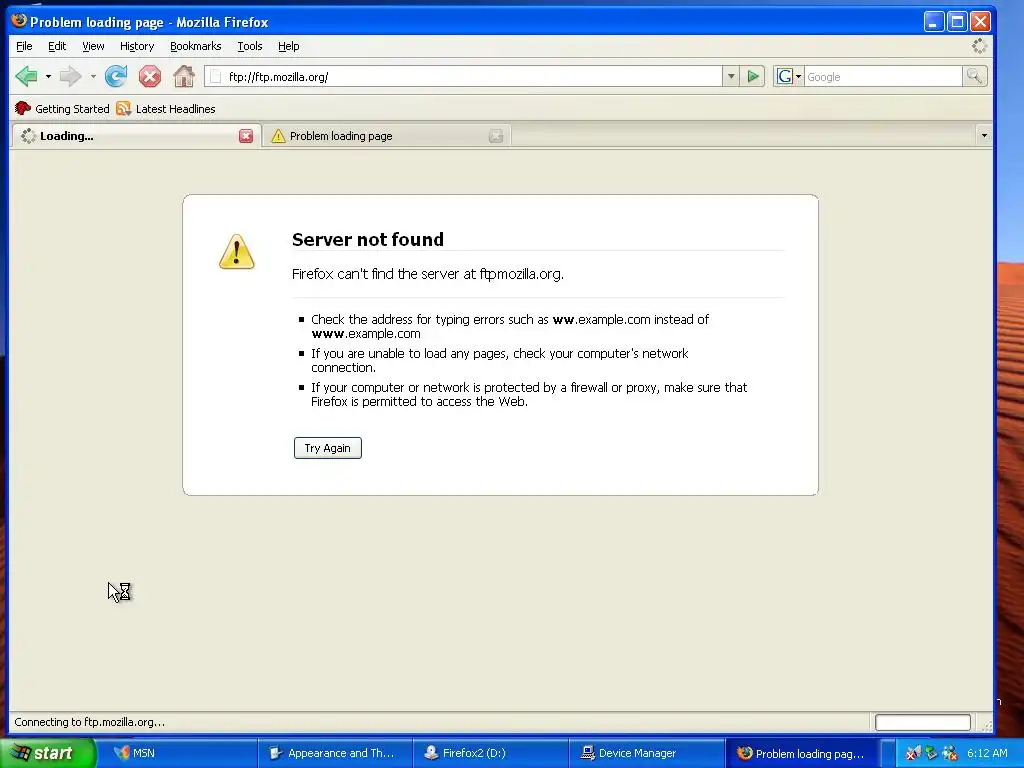
Task: Open the File menu
Action: (x=24, y=46)
